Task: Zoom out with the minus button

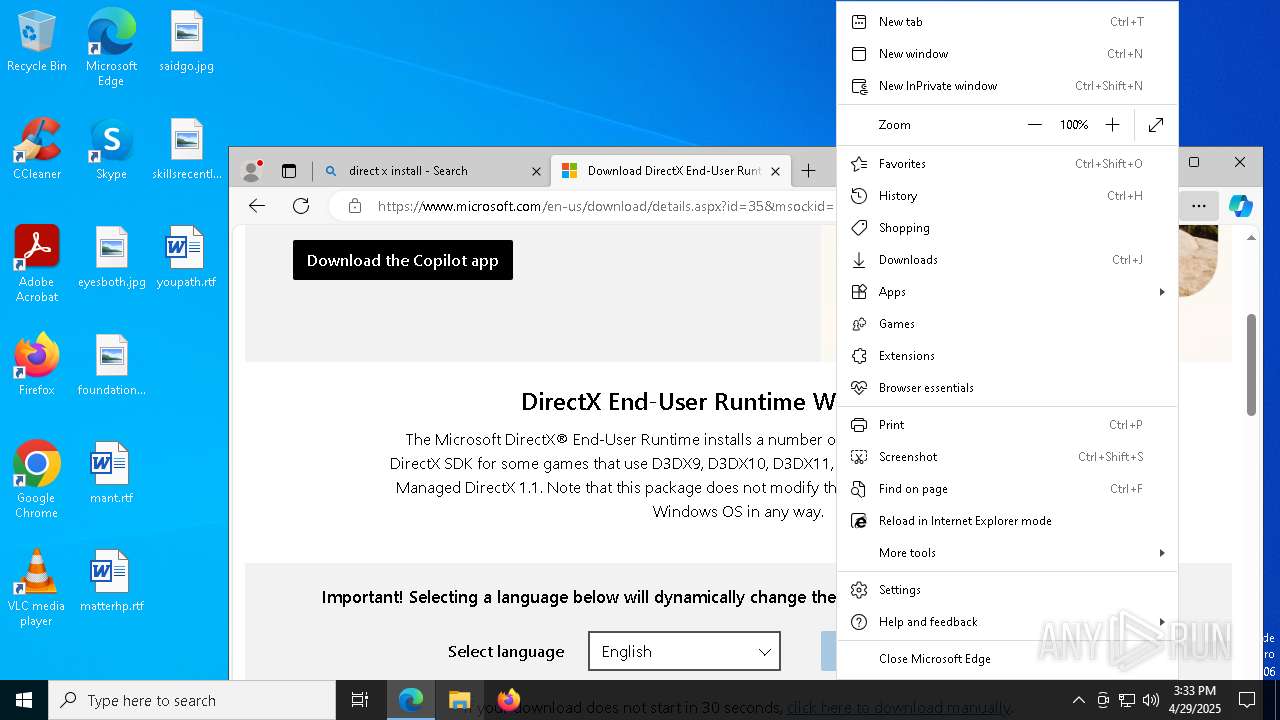Action: (1035, 125)
